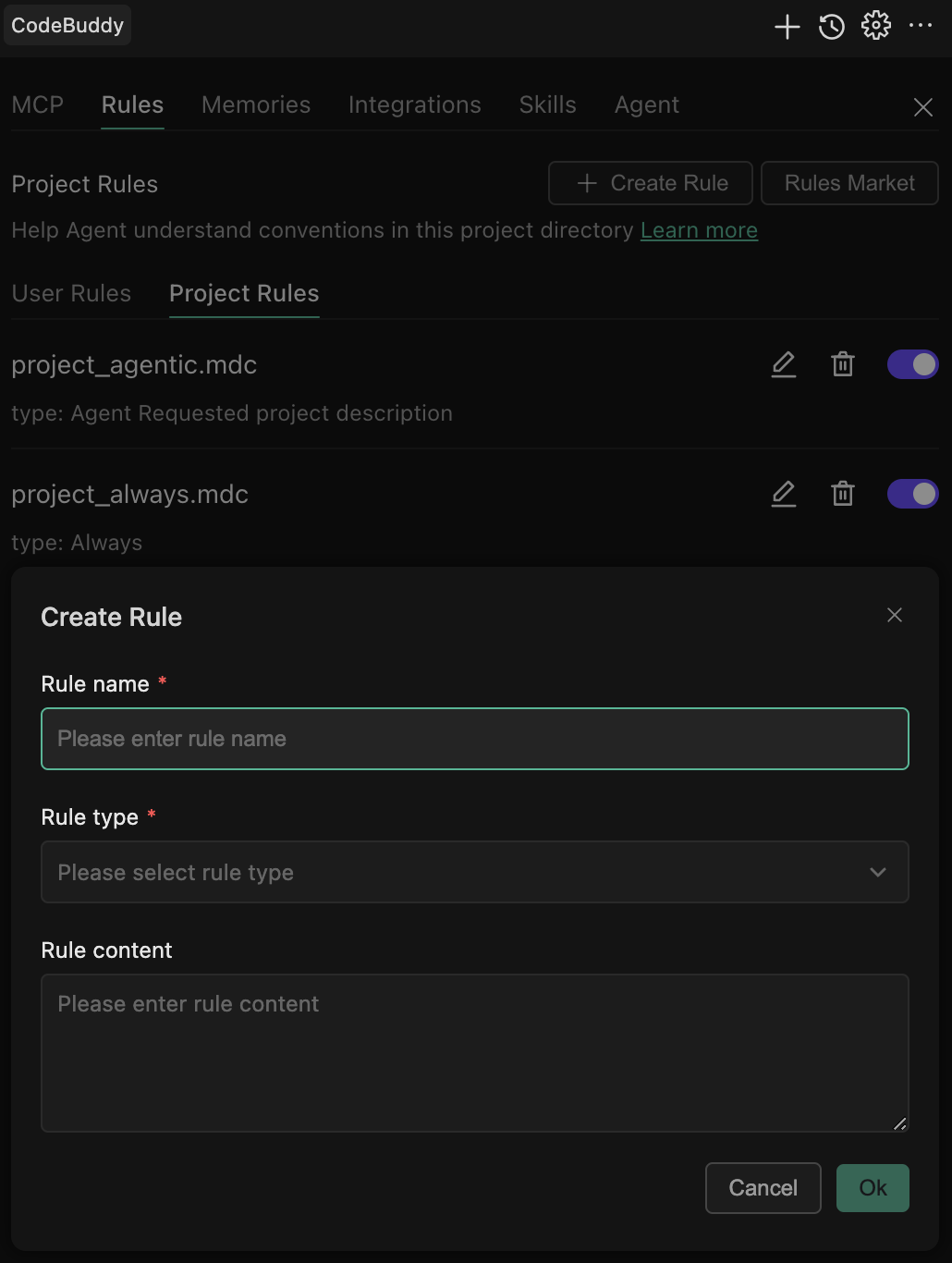Toggle the project_agentic.mdc rule switch
This screenshot has height=1263, width=952.
click(x=912, y=364)
